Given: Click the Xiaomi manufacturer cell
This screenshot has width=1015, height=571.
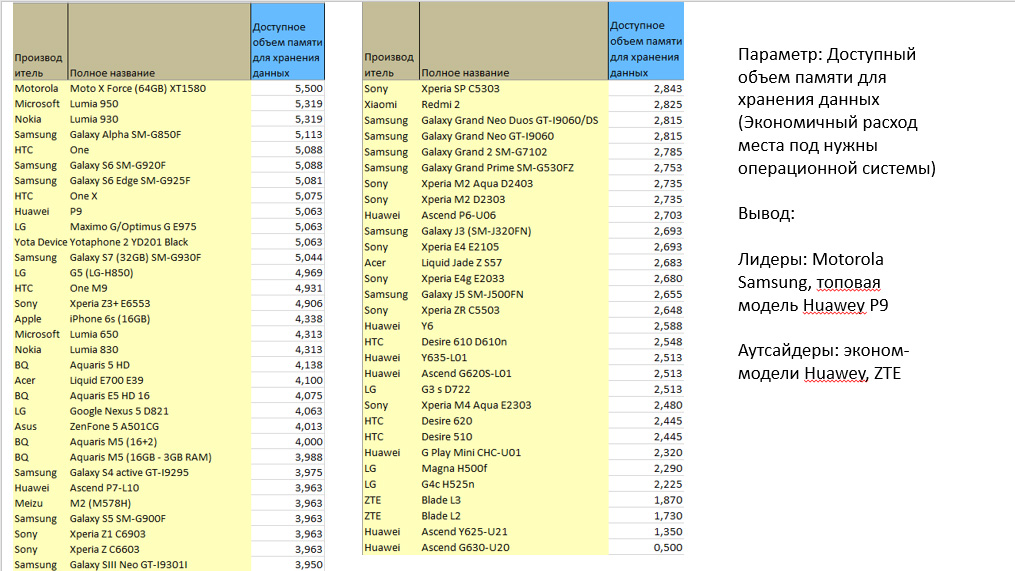Looking at the screenshot, I should (391, 104).
